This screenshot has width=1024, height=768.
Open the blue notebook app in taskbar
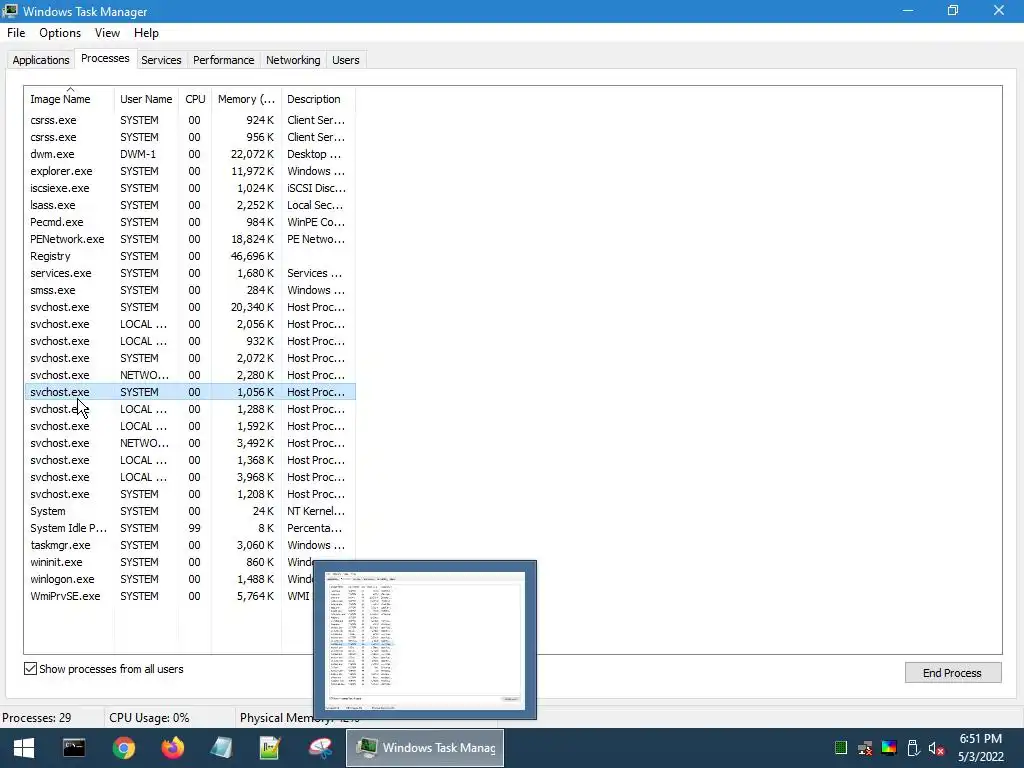click(221, 748)
